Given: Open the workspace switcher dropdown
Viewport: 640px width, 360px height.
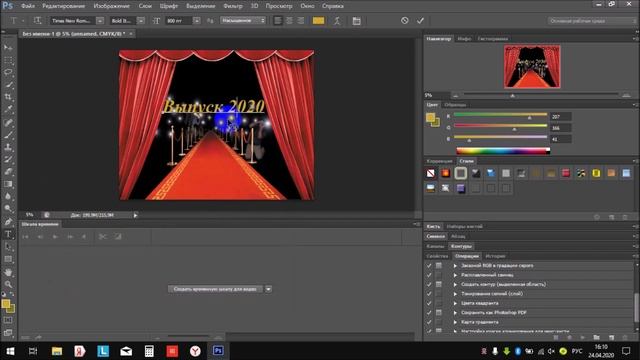Looking at the screenshot, I should 592,20.
